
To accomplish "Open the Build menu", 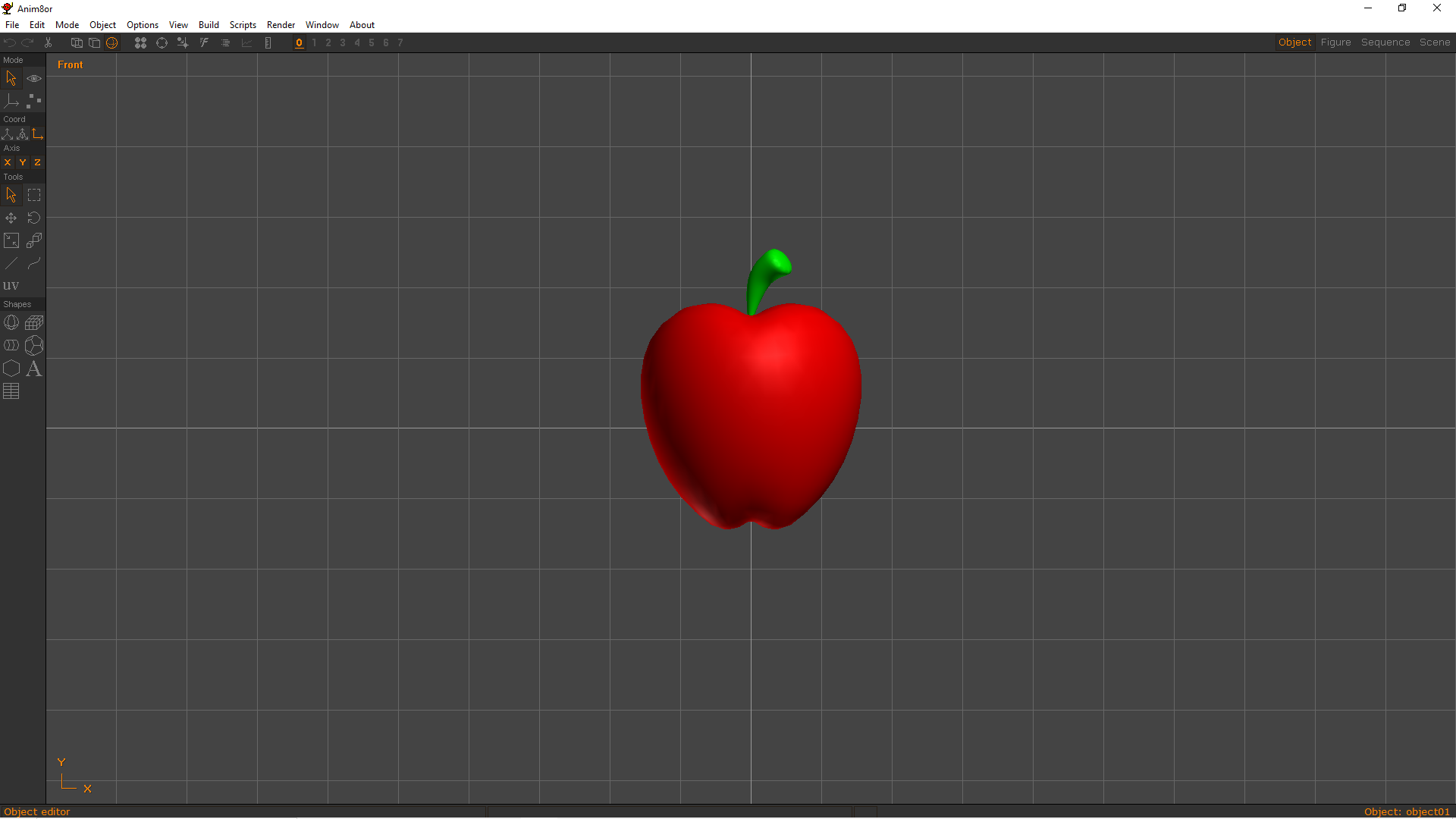I will click(209, 24).
